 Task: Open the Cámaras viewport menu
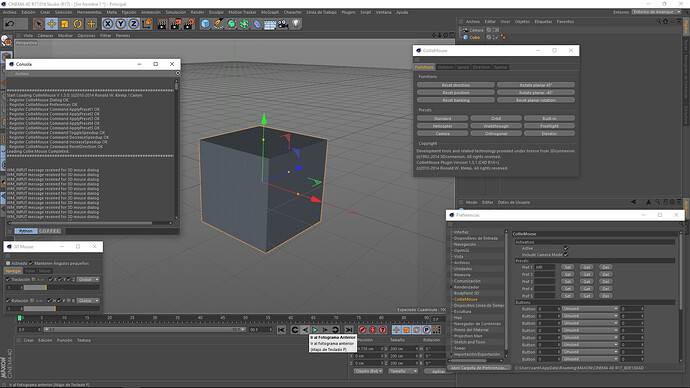coord(45,36)
